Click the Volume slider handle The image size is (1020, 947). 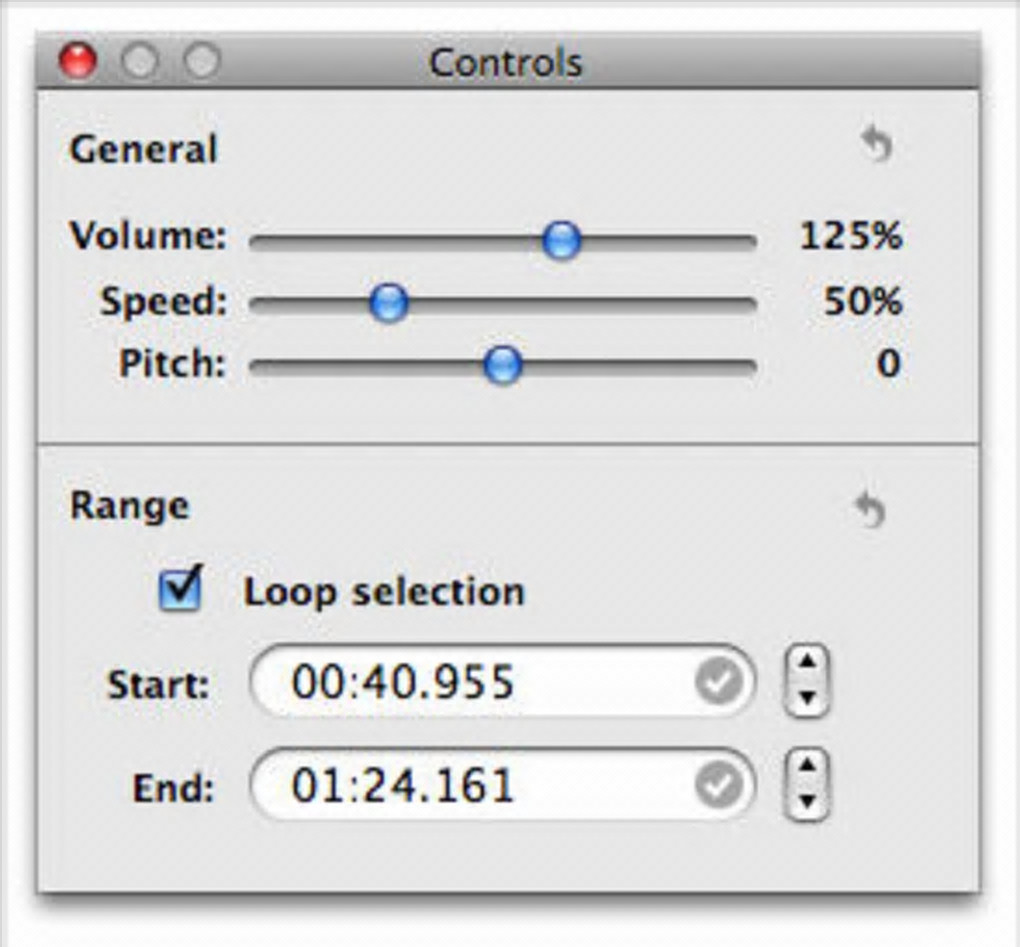coord(561,239)
